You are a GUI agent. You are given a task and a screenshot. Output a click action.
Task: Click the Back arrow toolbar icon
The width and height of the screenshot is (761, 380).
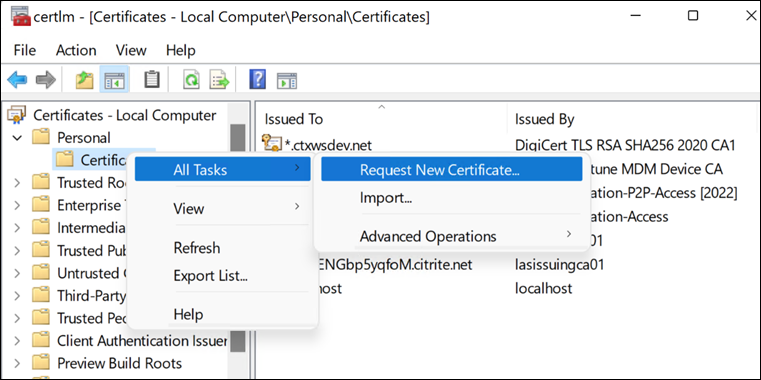click(17, 80)
